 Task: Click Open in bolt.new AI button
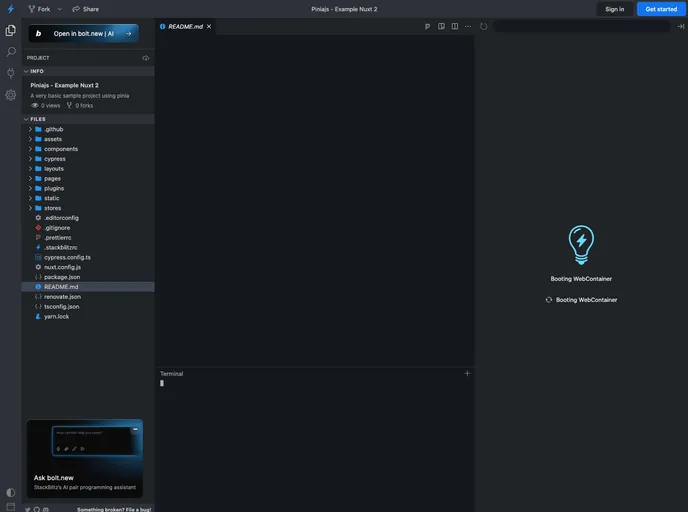[x=84, y=33]
